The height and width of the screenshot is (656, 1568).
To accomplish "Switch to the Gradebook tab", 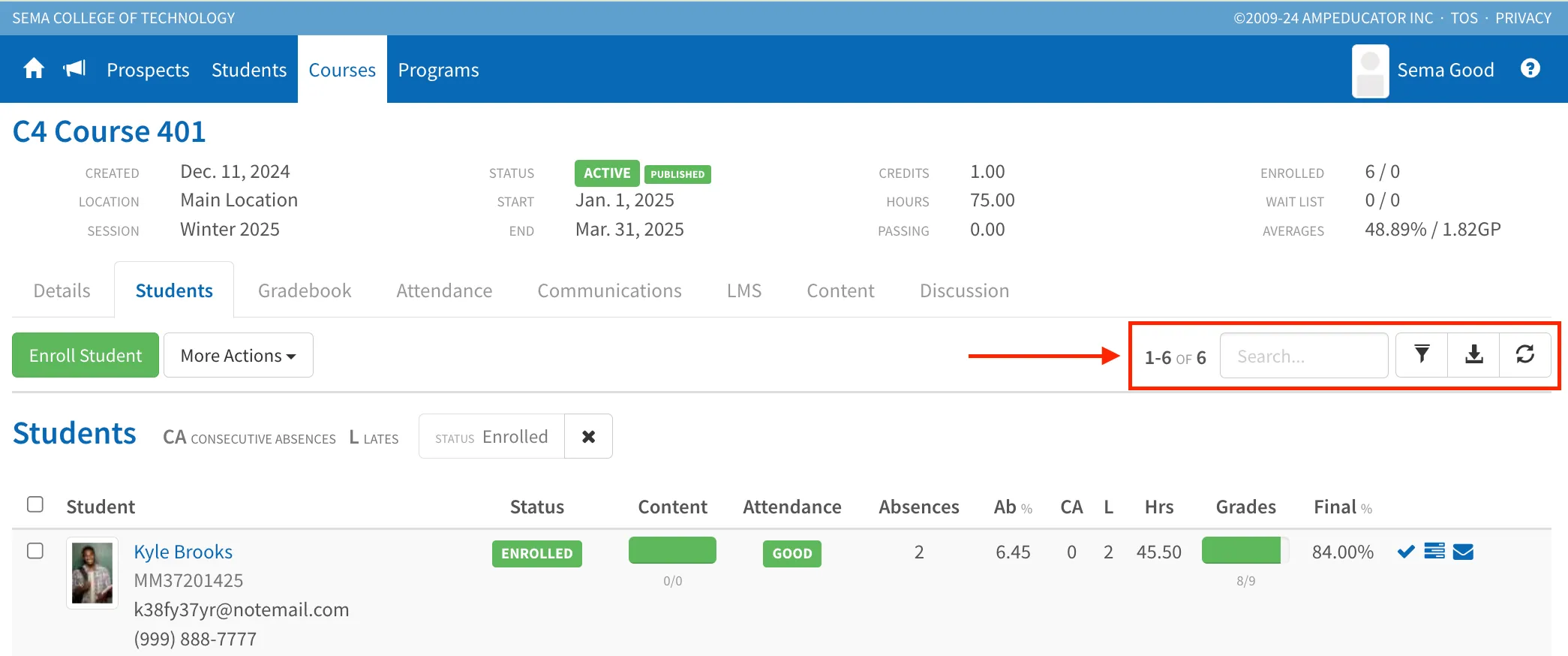I will pos(305,290).
